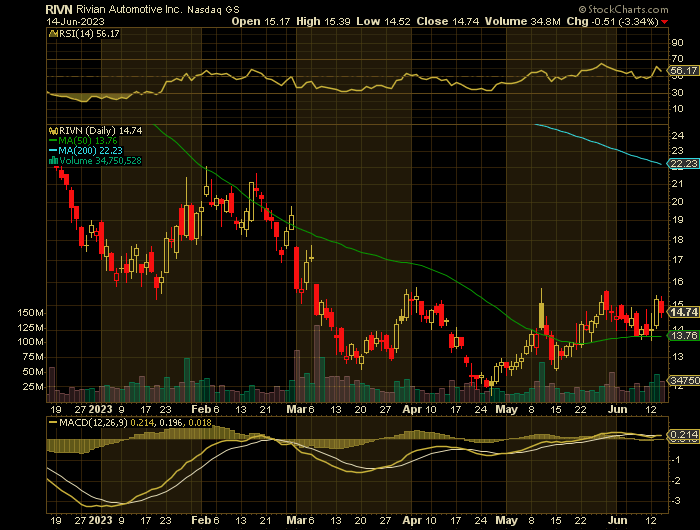Click the 75M volume axis label
Viewport: 700px width, 530px height.
click(x=33, y=357)
